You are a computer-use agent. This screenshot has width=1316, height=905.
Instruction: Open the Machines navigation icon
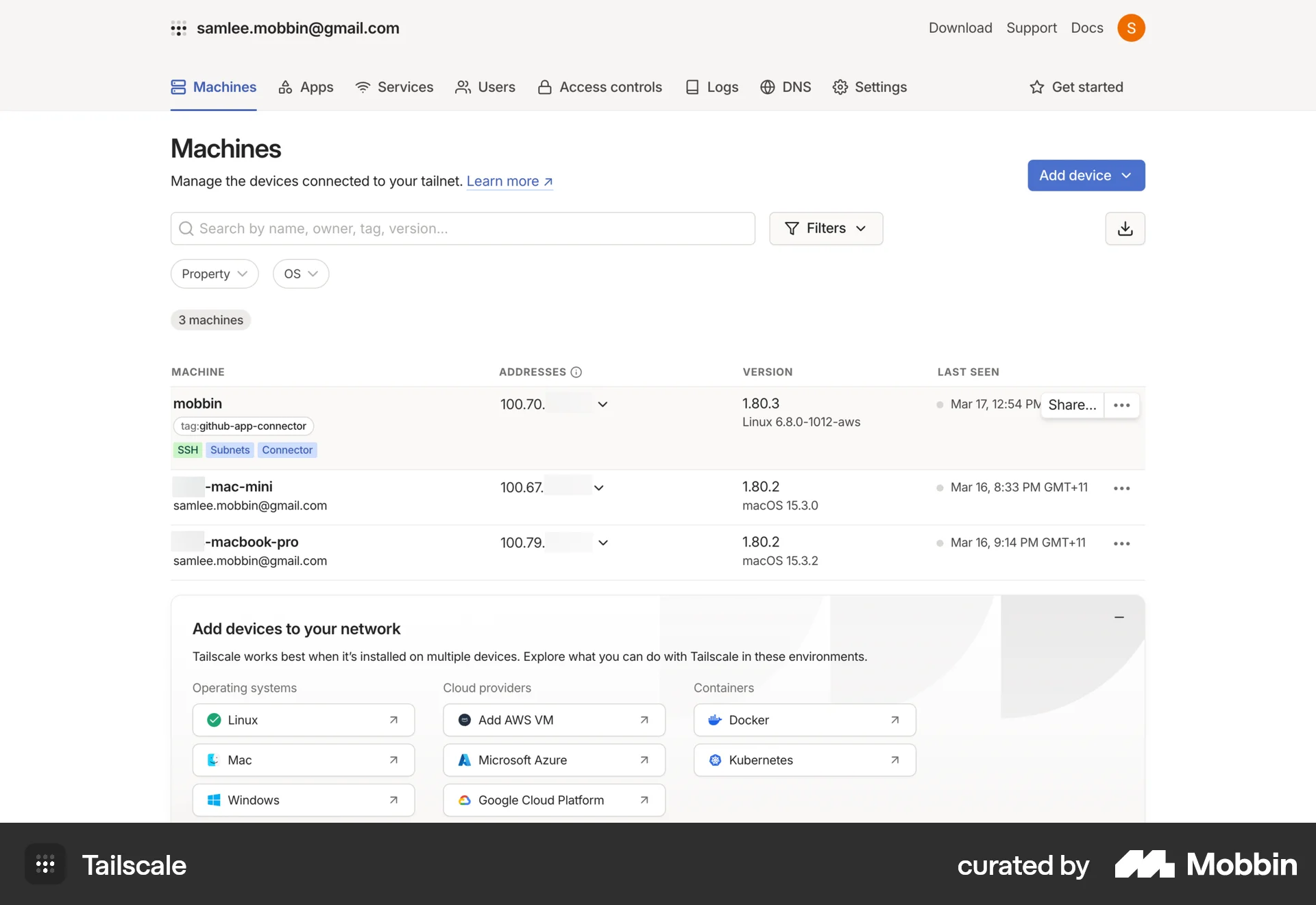coord(178,87)
